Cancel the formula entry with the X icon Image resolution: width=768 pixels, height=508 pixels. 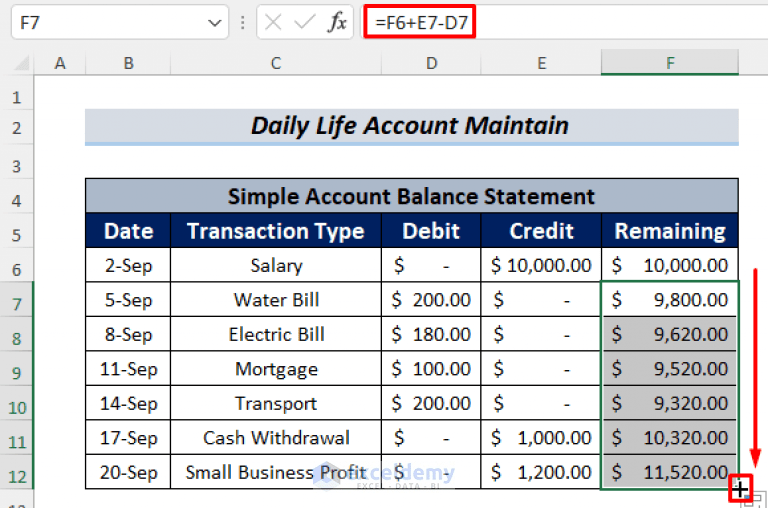tap(273, 23)
